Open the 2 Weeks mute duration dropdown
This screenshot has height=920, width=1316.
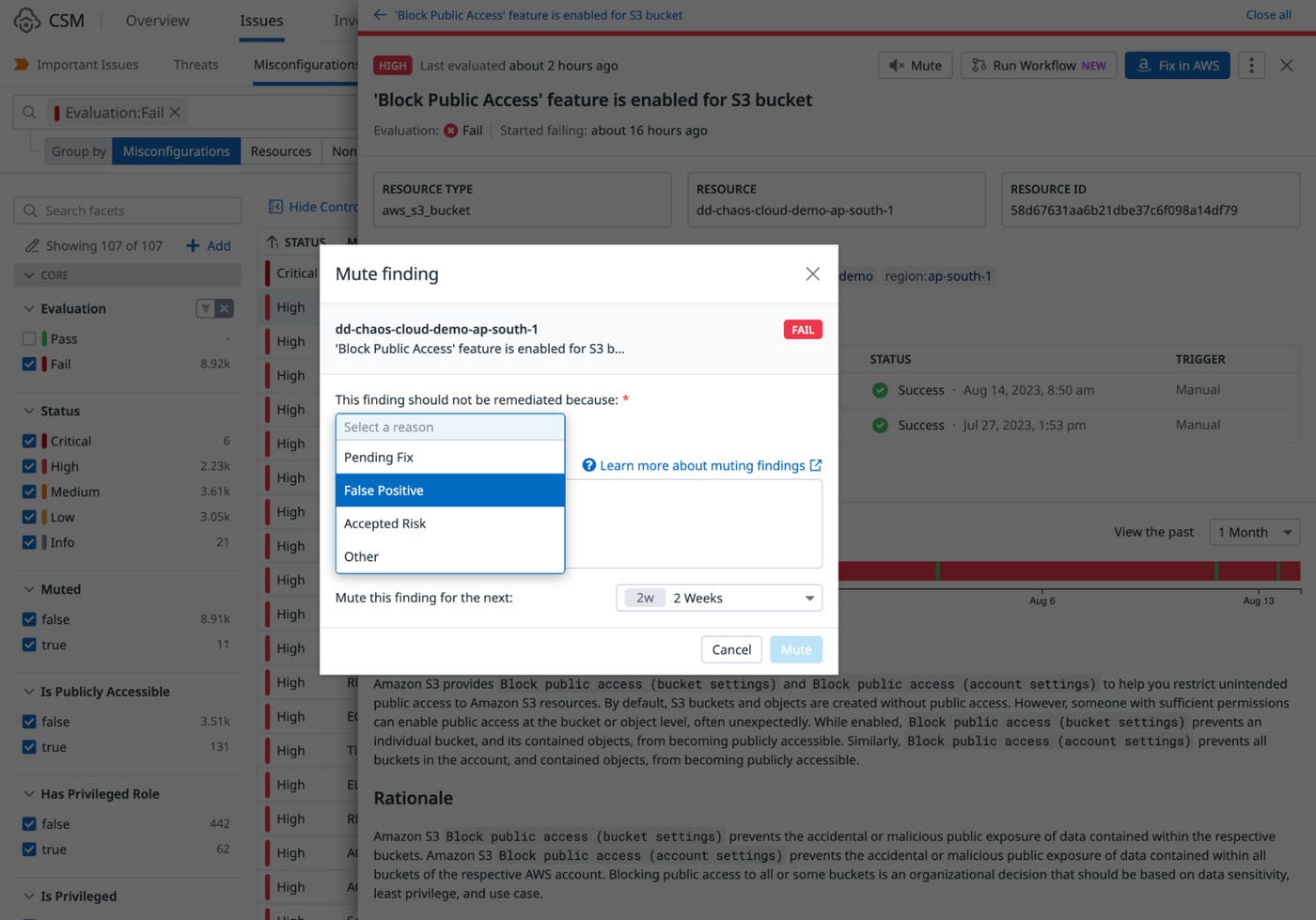point(718,598)
